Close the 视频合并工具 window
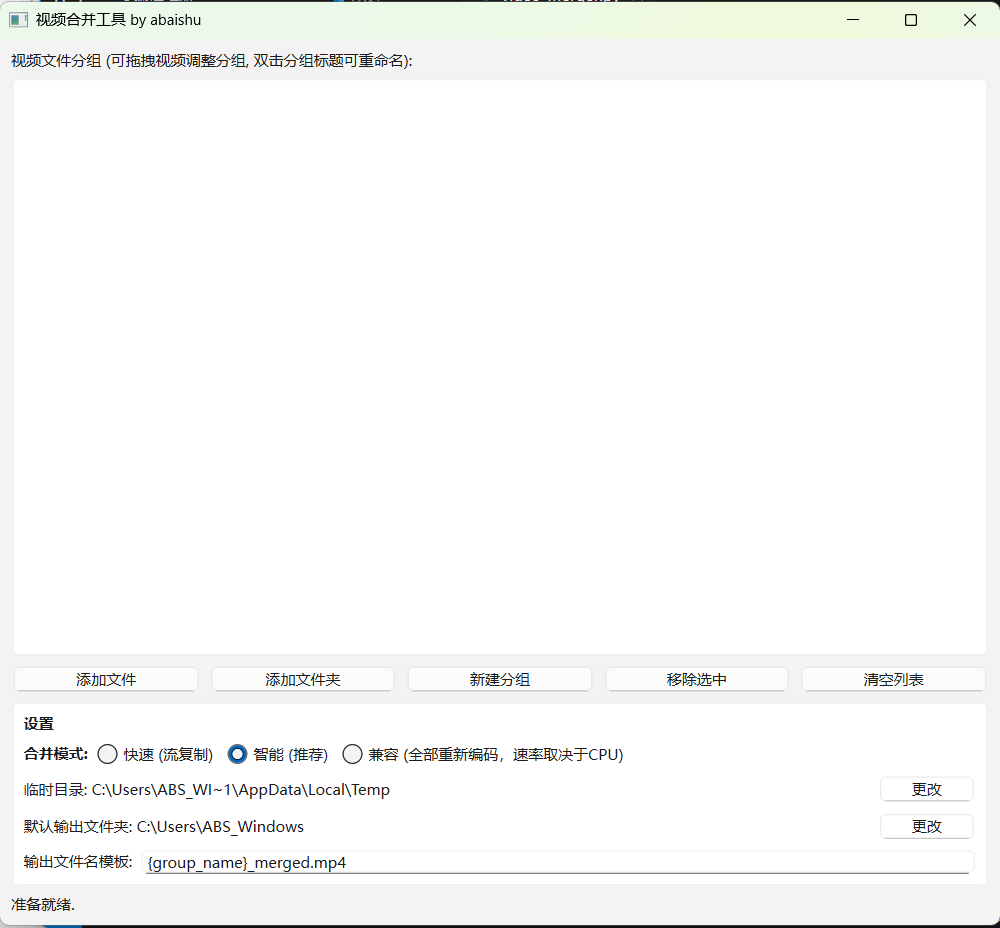The height and width of the screenshot is (928, 1000). 969,20
